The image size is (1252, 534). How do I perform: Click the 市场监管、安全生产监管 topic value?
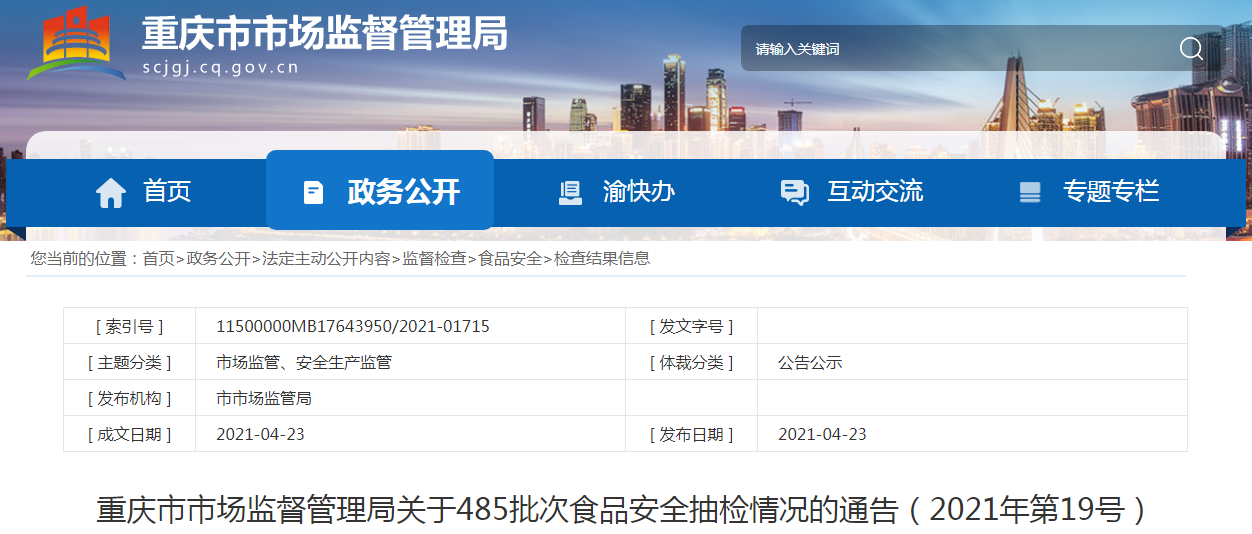pyautogui.click(x=304, y=362)
